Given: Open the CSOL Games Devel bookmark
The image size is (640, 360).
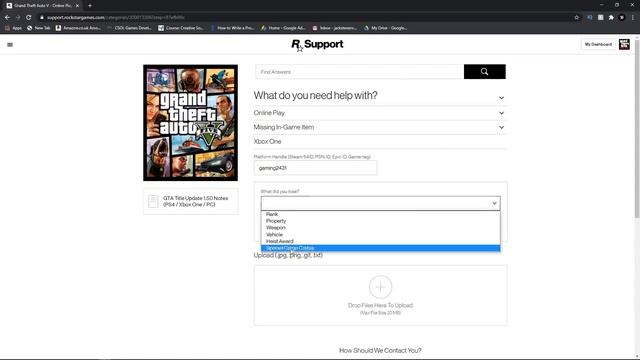Looking at the screenshot, I should (x=129, y=28).
